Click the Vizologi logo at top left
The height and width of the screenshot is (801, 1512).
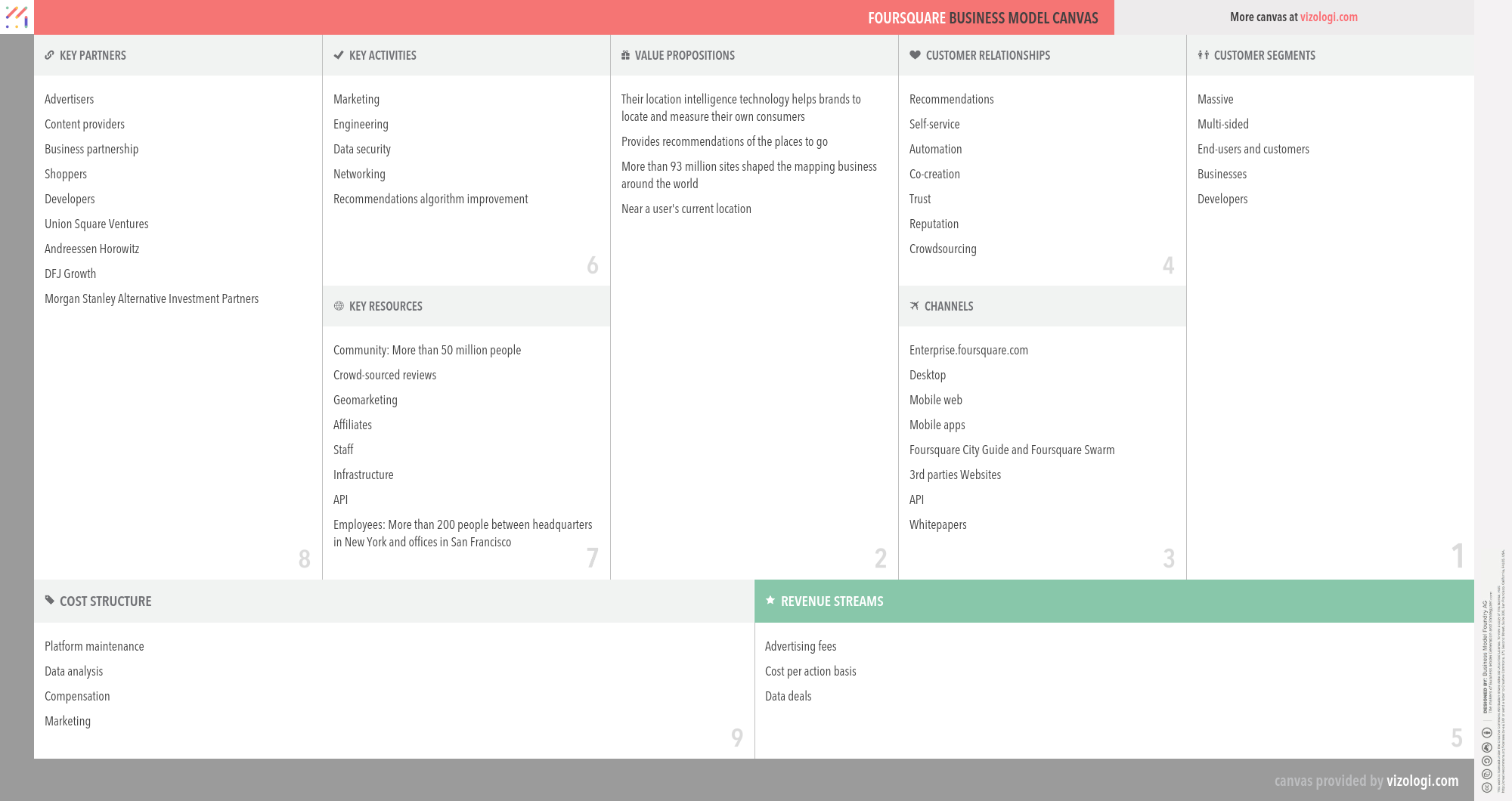(x=17, y=17)
